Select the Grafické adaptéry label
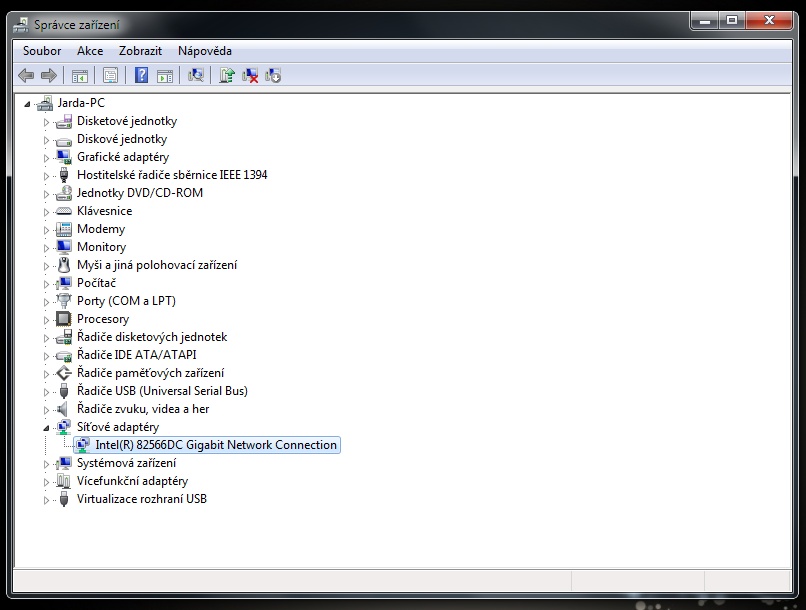The image size is (806, 610). (x=123, y=157)
